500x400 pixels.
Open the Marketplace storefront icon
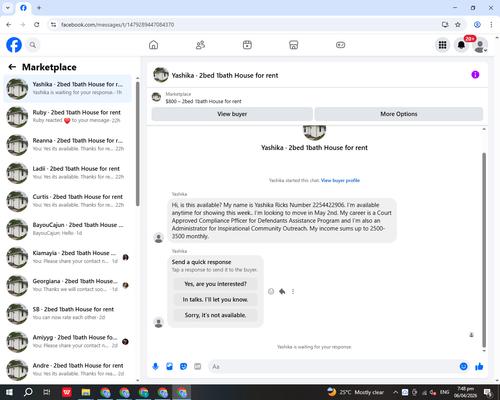coord(294,45)
